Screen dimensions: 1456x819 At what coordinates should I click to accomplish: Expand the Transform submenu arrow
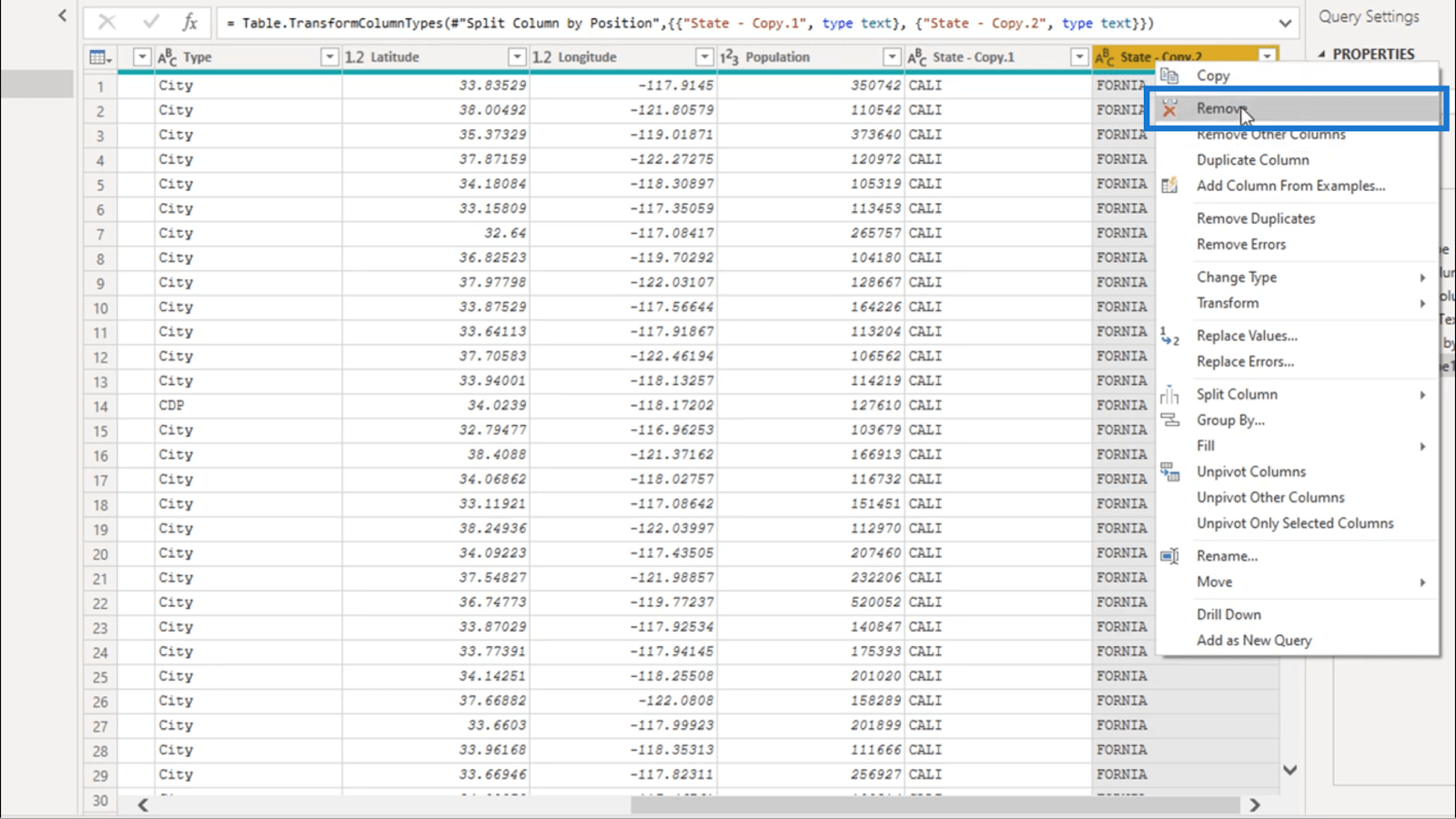click(1422, 303)
